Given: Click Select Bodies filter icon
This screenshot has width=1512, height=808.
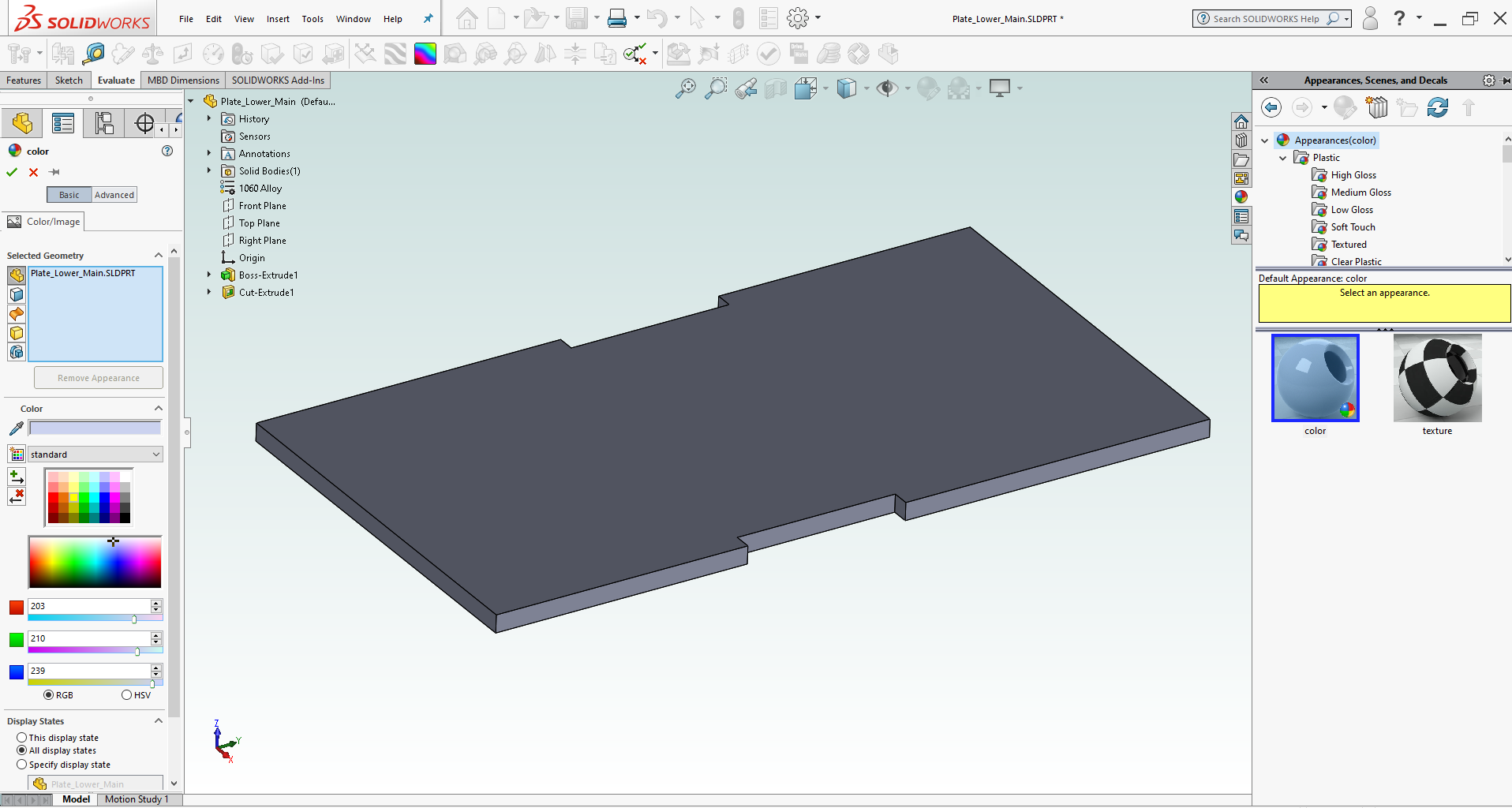Looking at the screenshot, I should [17, 332].
